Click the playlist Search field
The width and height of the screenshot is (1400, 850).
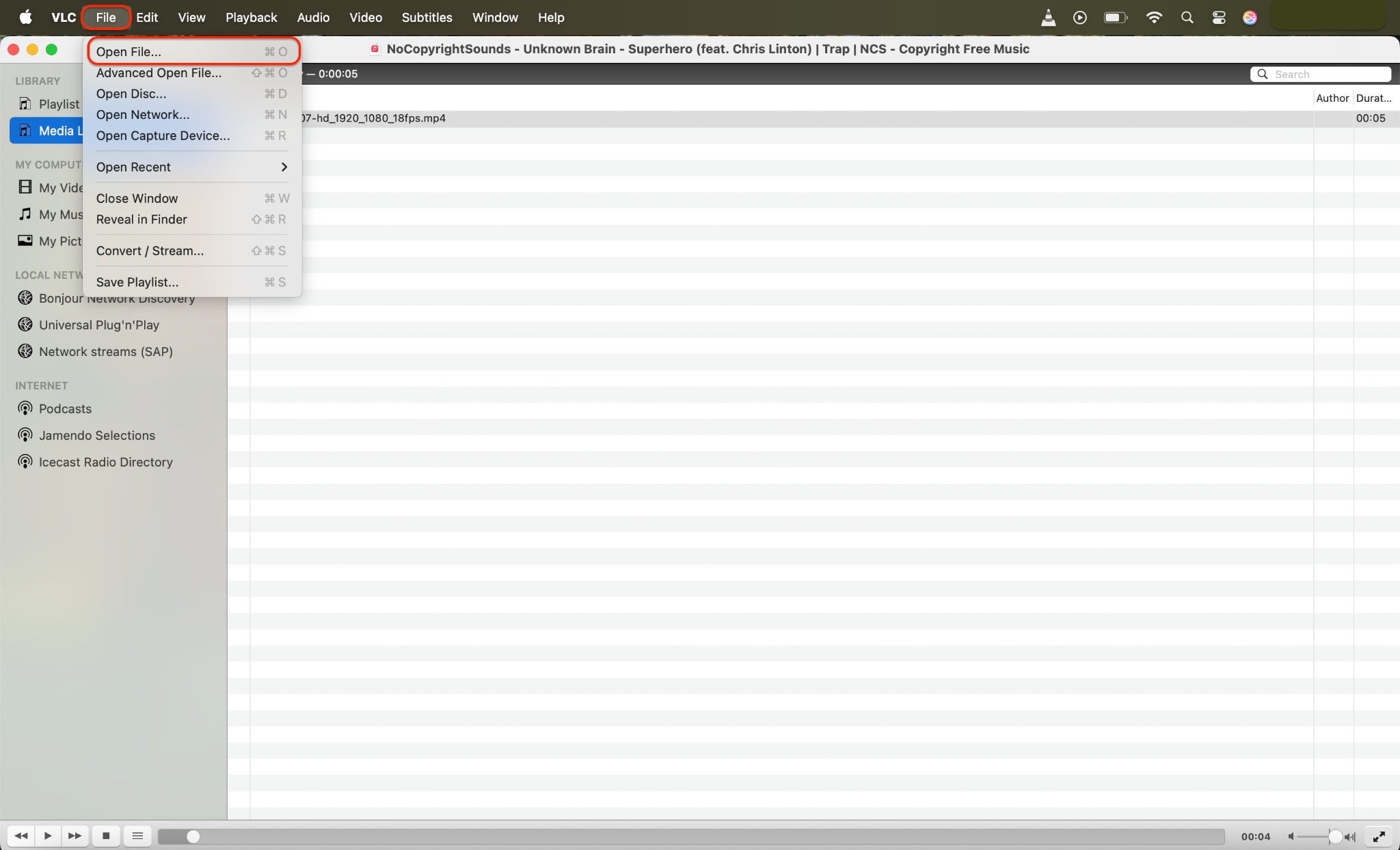tap(1321, 74)
